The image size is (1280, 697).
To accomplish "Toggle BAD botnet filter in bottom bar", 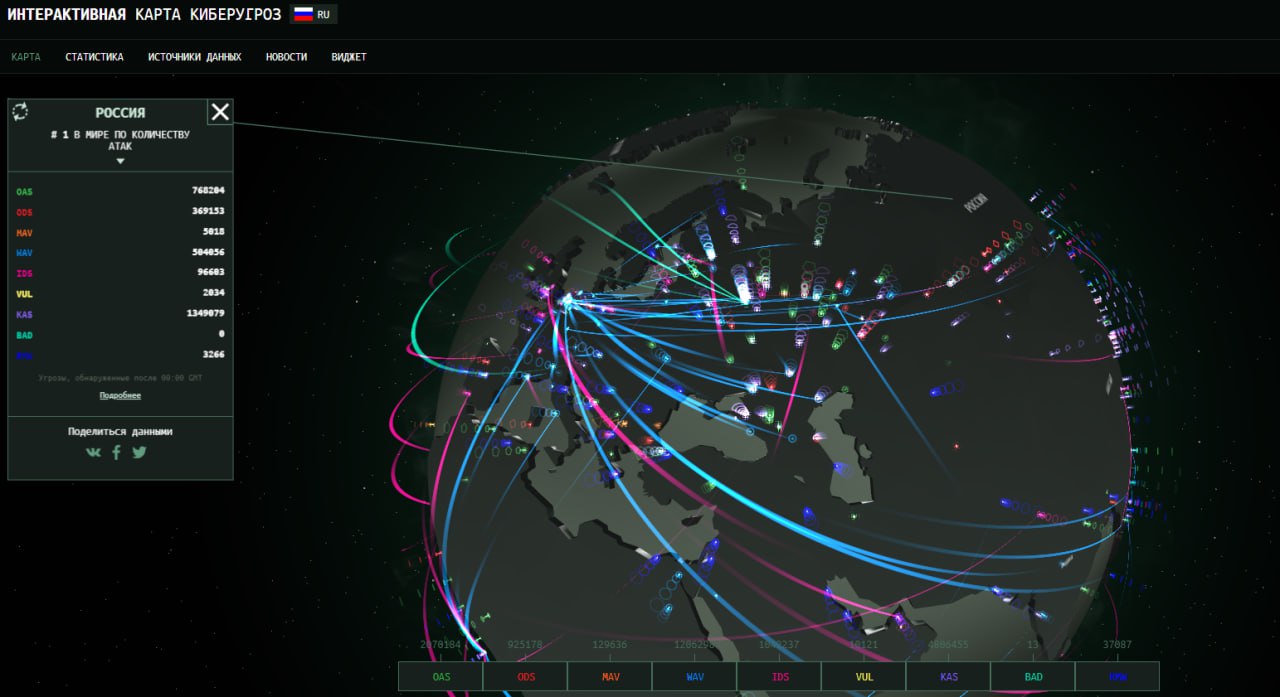I will pos(1033,677).
